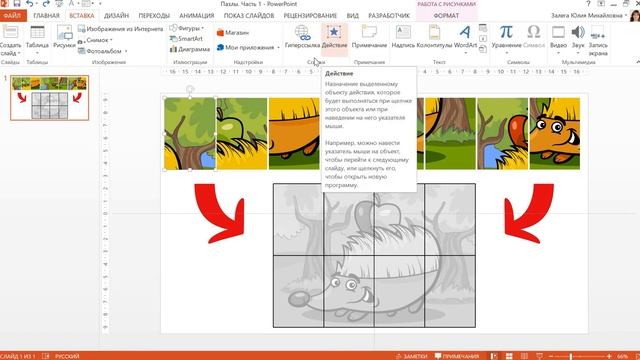Click the zoom in plus button
This screenshot has height=360, width=640.
click(x=609, y=356)
